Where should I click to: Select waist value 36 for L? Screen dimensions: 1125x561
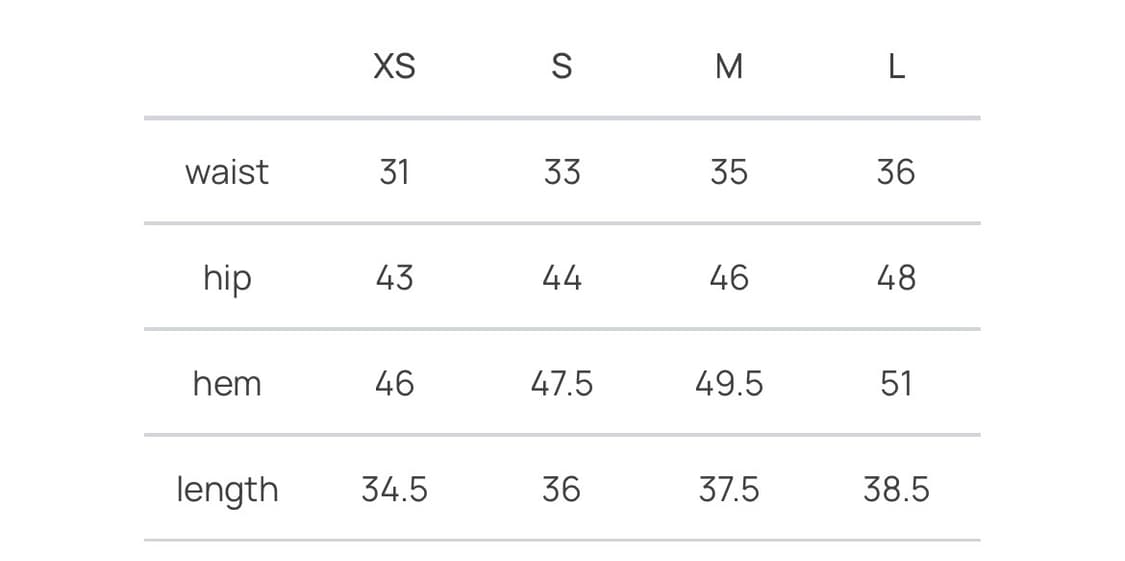896,172
